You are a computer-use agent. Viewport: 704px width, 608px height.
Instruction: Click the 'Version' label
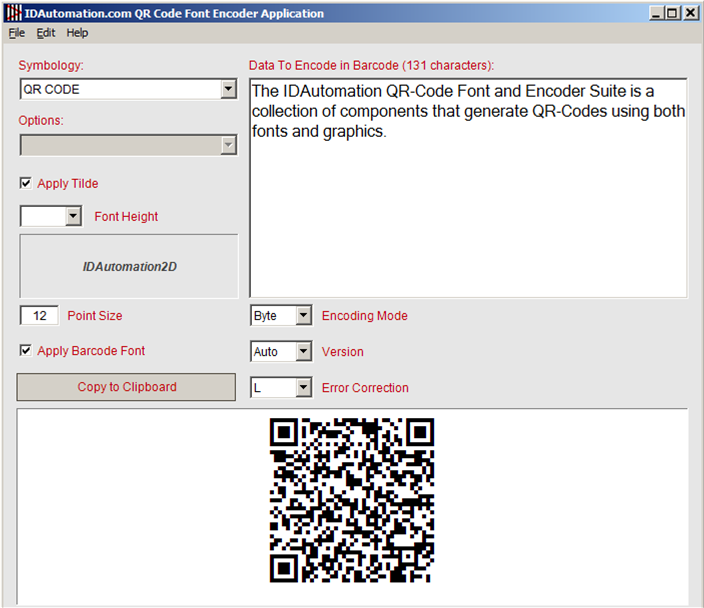pyautogui.click(x=343, y=352)
